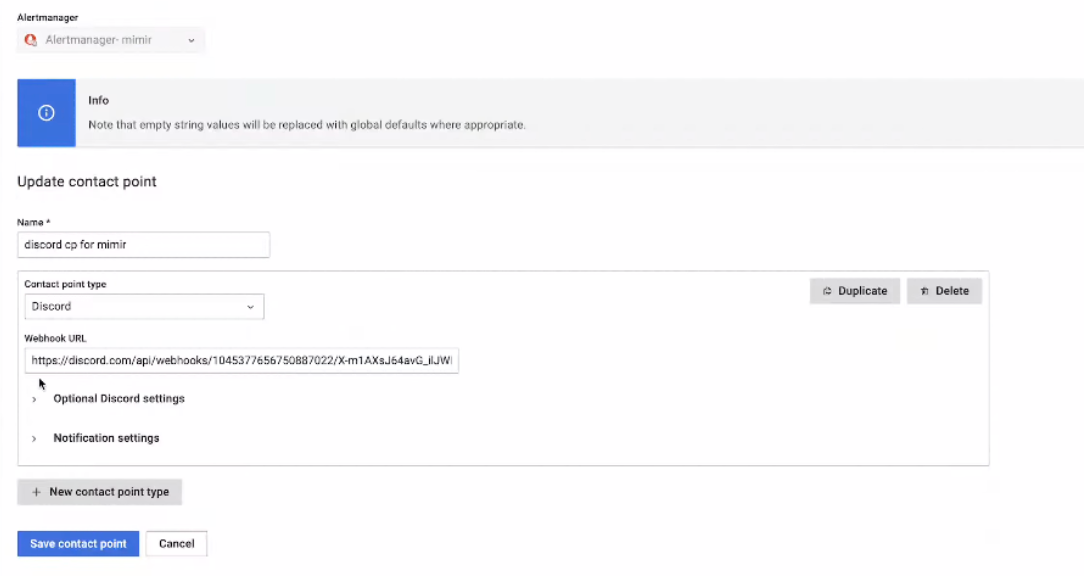Click the Alertmanager logo icon in the selector
The image size is (1084, 576).
tap(31, 40)
